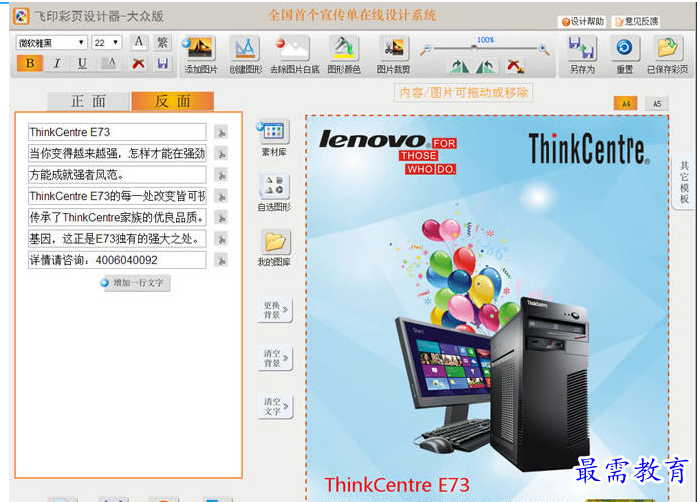Click the zoom out magnifier icon

(425, 50)
